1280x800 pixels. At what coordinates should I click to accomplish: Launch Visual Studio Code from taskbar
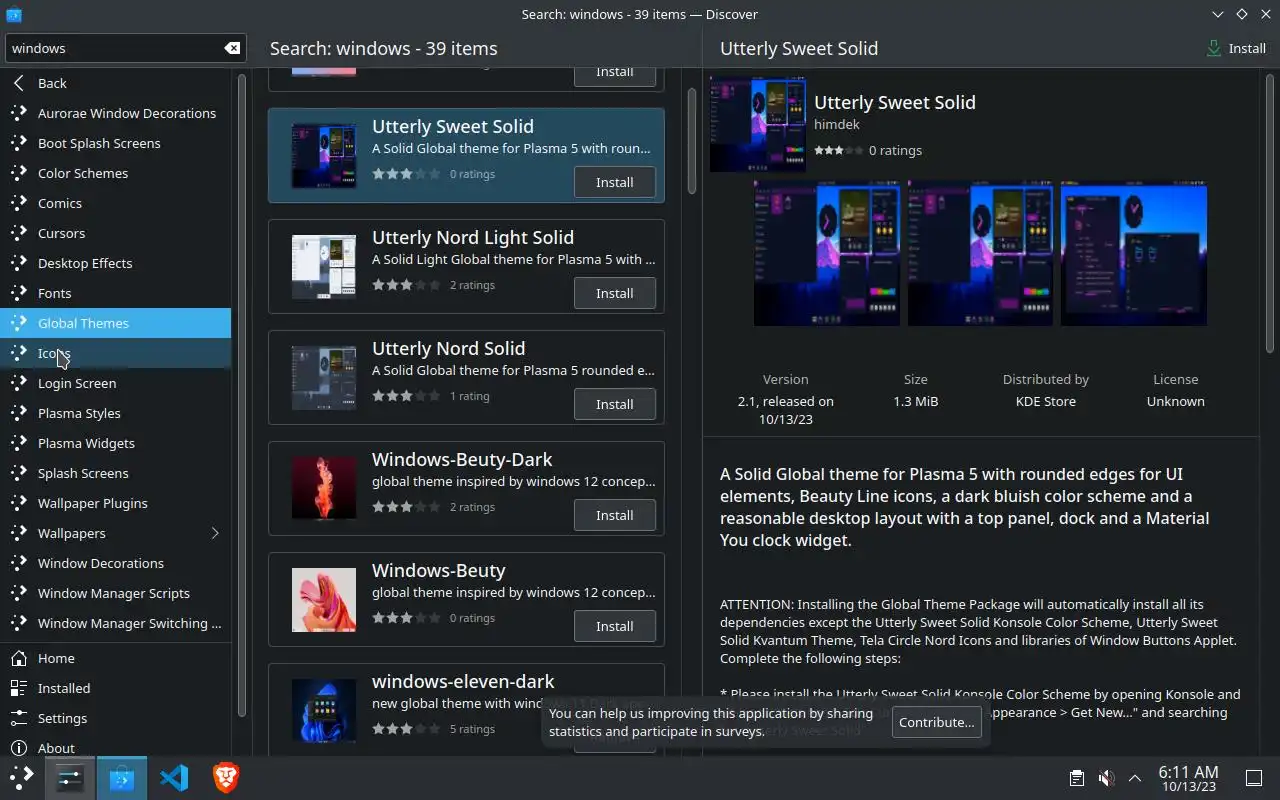[174, 778]
